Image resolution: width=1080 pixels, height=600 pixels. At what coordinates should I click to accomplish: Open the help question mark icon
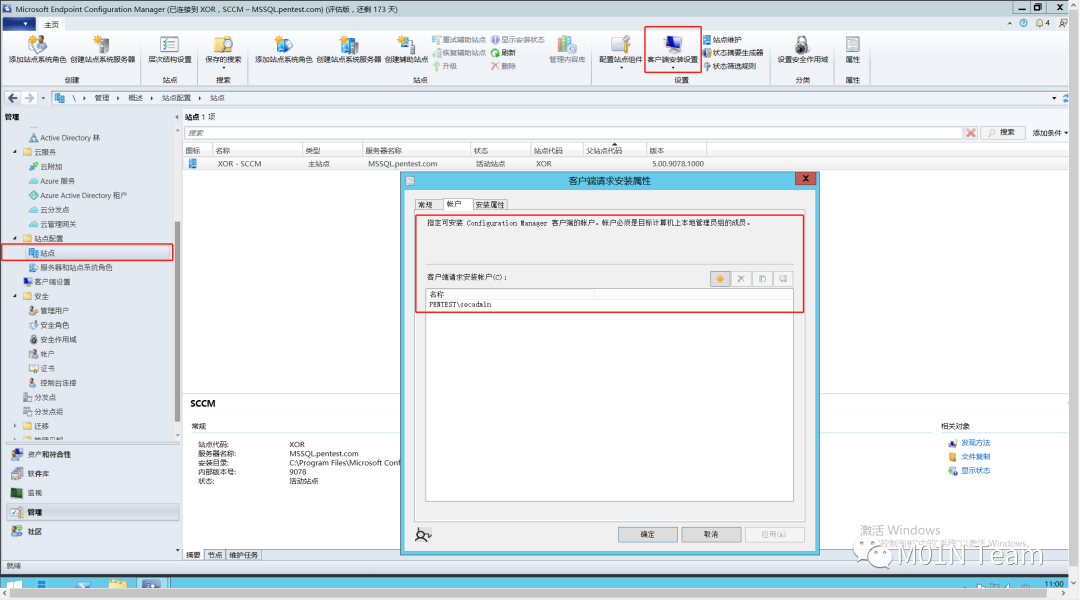1024,23
